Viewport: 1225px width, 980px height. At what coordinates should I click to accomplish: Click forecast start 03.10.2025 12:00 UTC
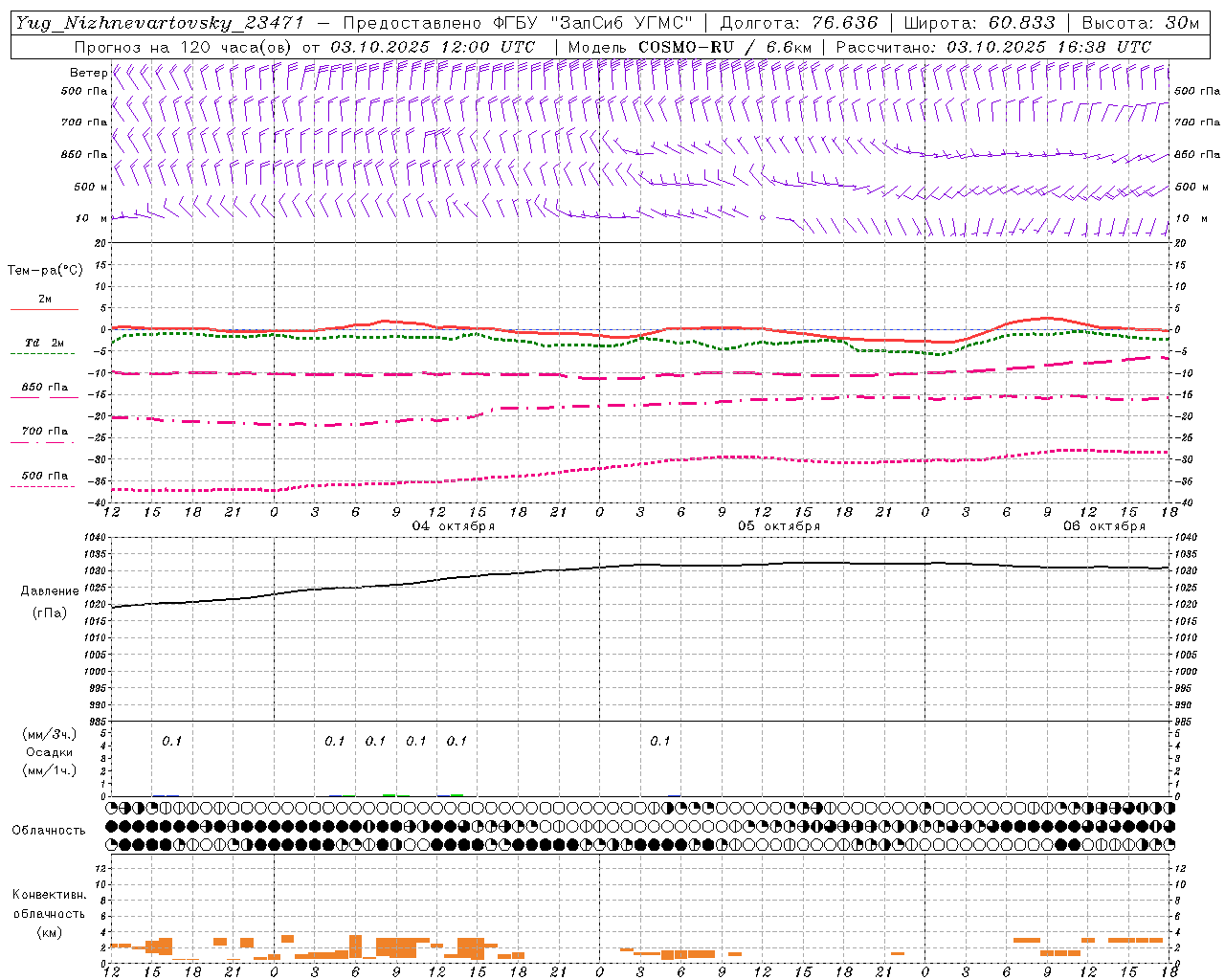433,47
